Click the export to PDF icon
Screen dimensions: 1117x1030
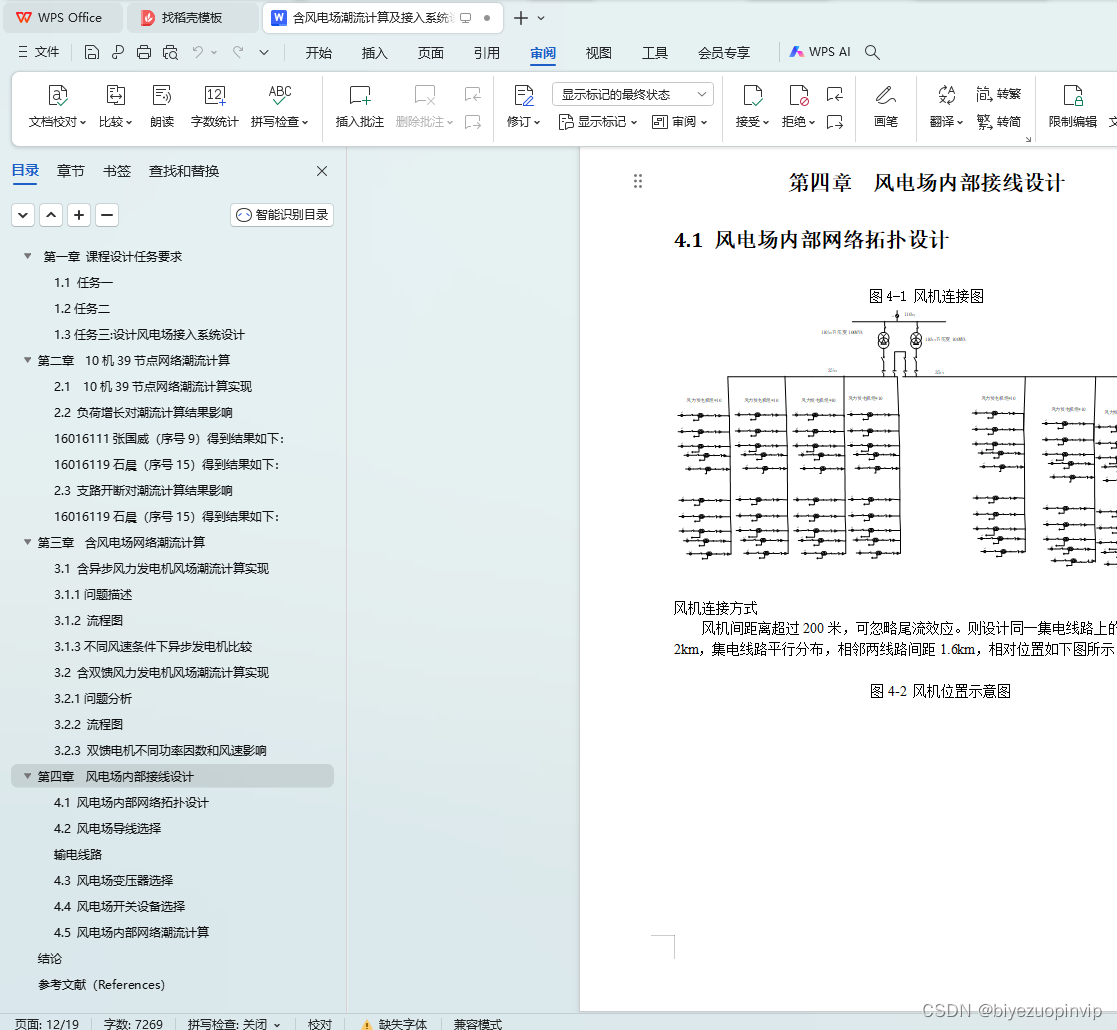118,52
